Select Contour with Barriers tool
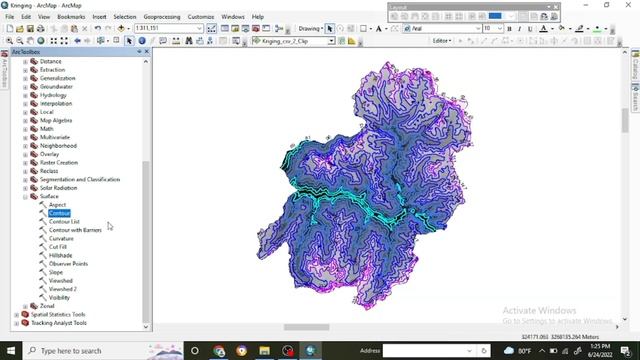Screen dimensions: 640x360 [75, 230]
